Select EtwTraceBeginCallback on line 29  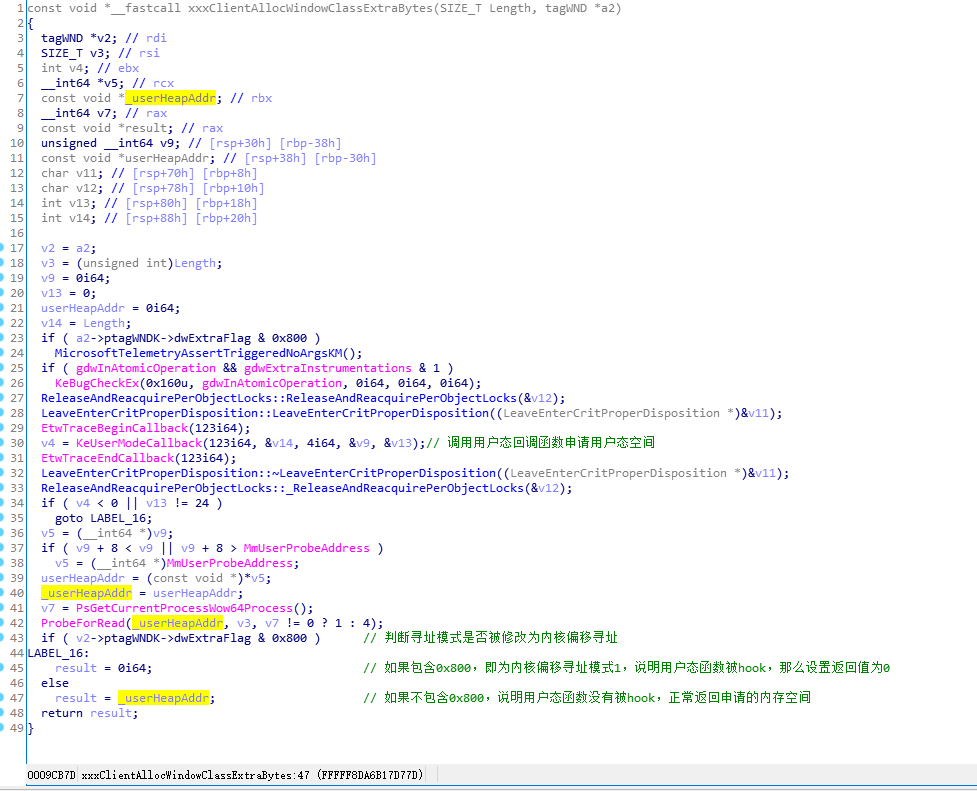114,428
